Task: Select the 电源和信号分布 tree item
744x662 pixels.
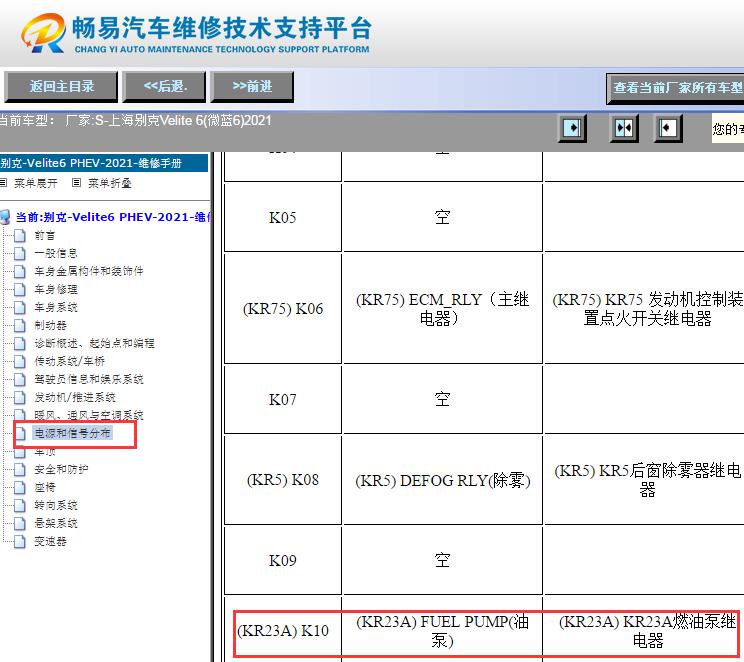Action: [x=73, y=433]
